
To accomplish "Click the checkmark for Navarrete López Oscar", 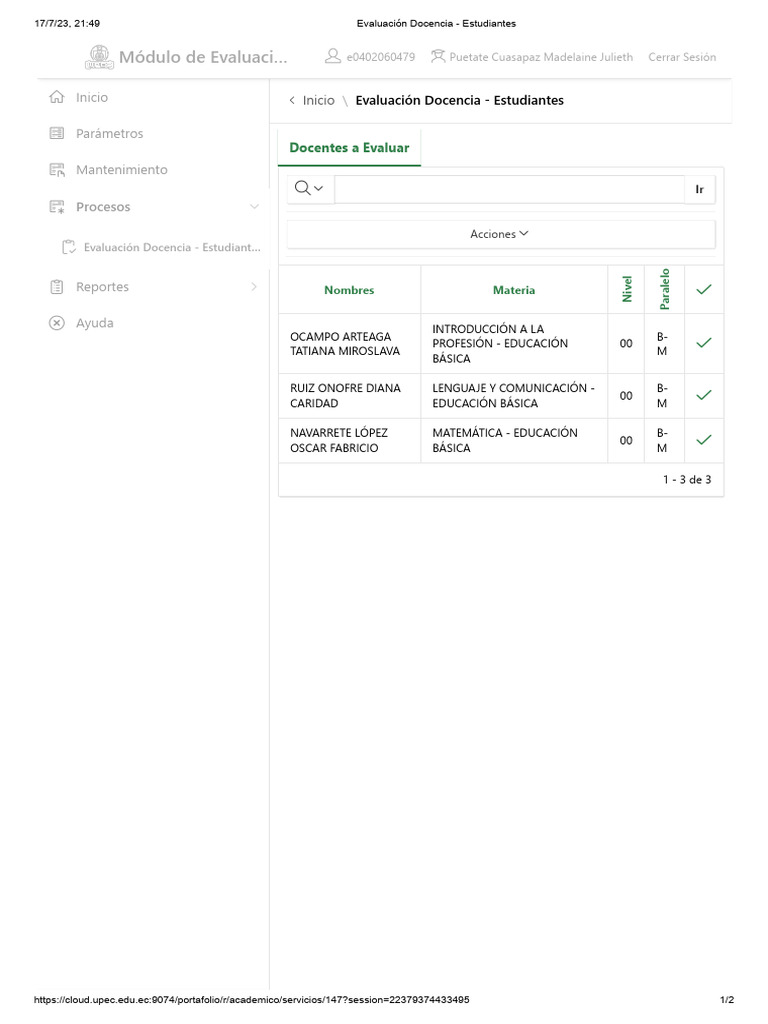I will click(x=704, y=440).
